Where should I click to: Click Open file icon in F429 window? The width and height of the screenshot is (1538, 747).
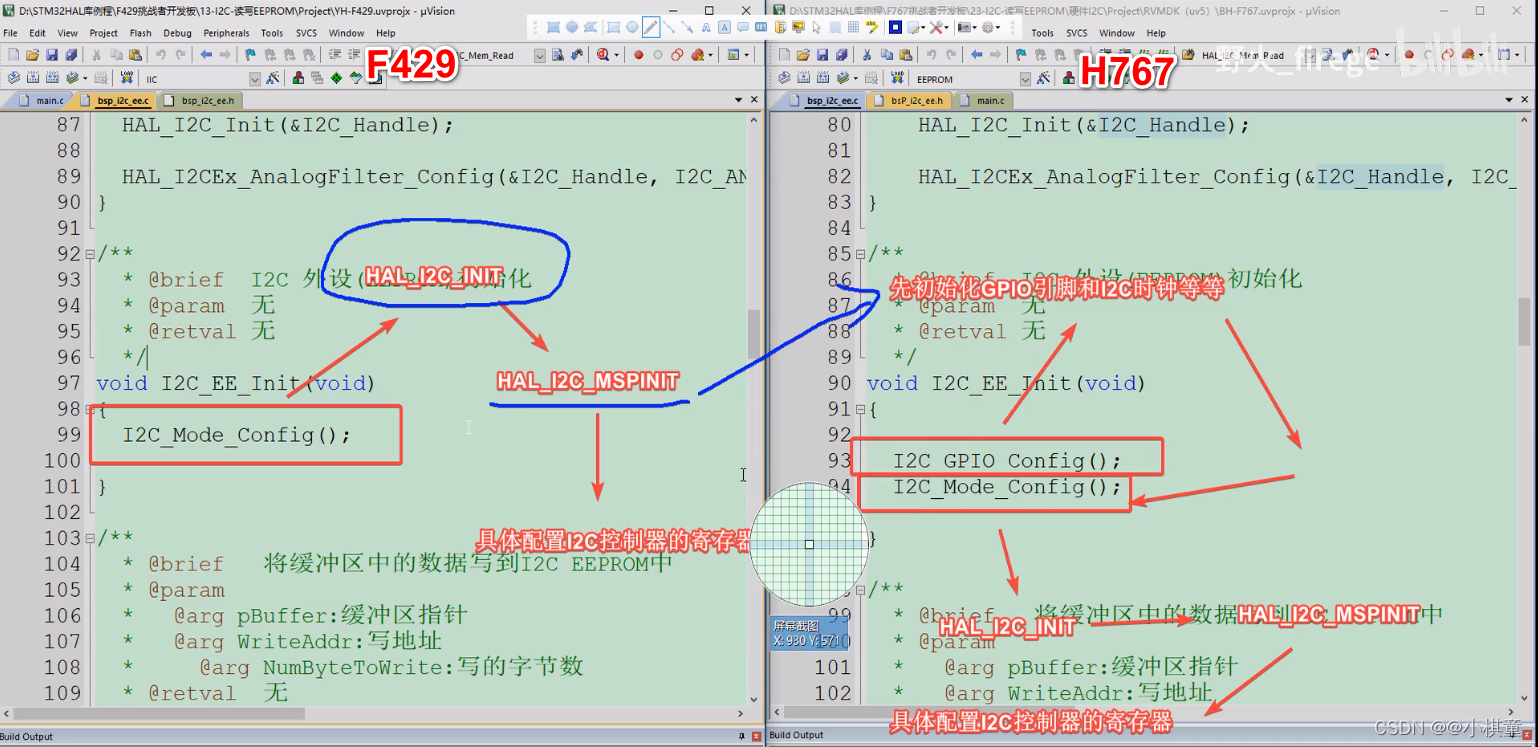pyautogui.click(x=32, y=55)
